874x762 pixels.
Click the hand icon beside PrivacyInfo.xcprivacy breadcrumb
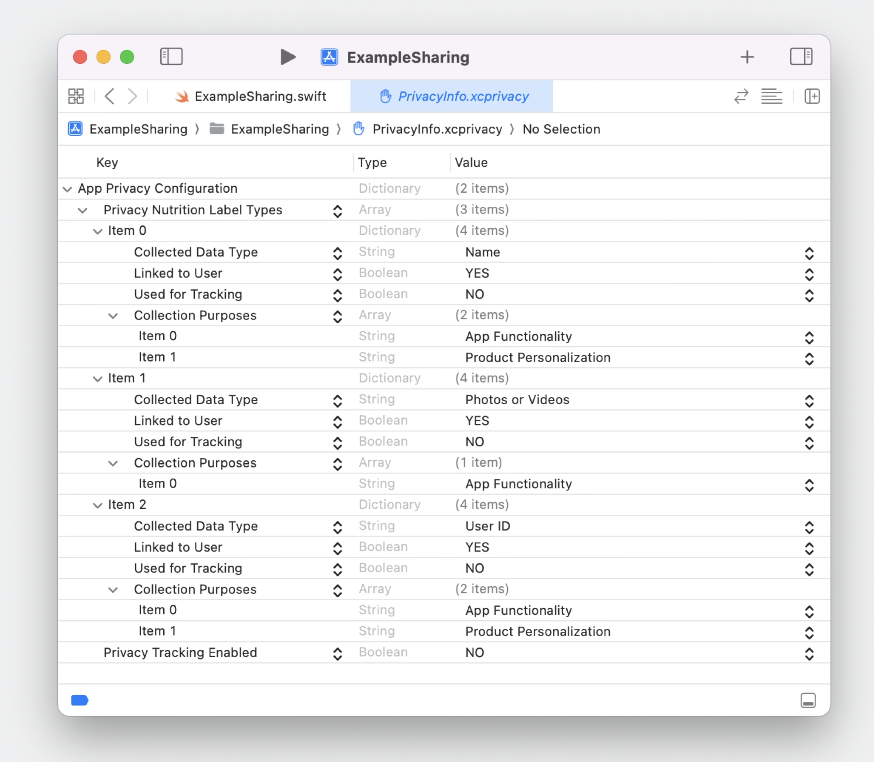tap(358, 129)
